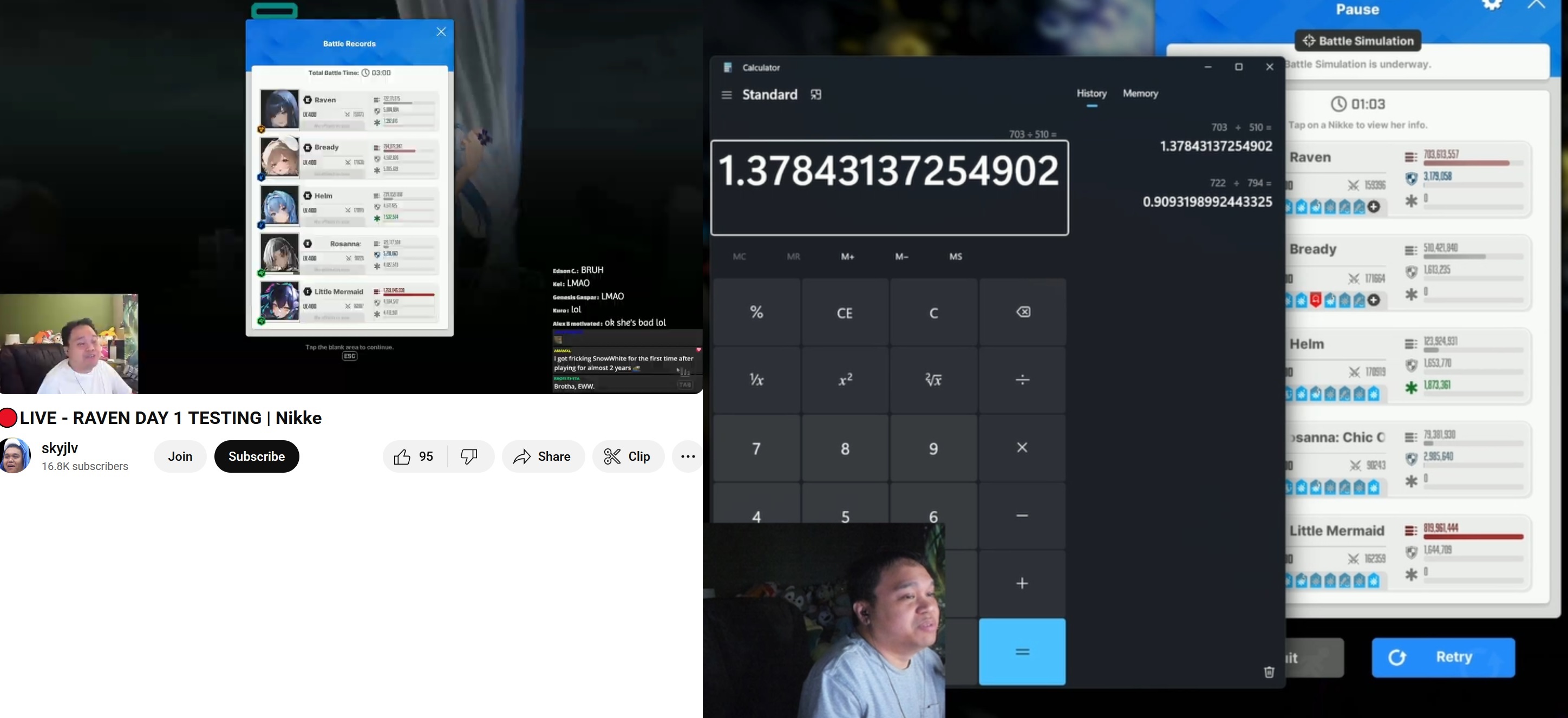
Task: Click the ESC key hint under Battle Records
Action: pyautogui.click(x=349, y=356)
